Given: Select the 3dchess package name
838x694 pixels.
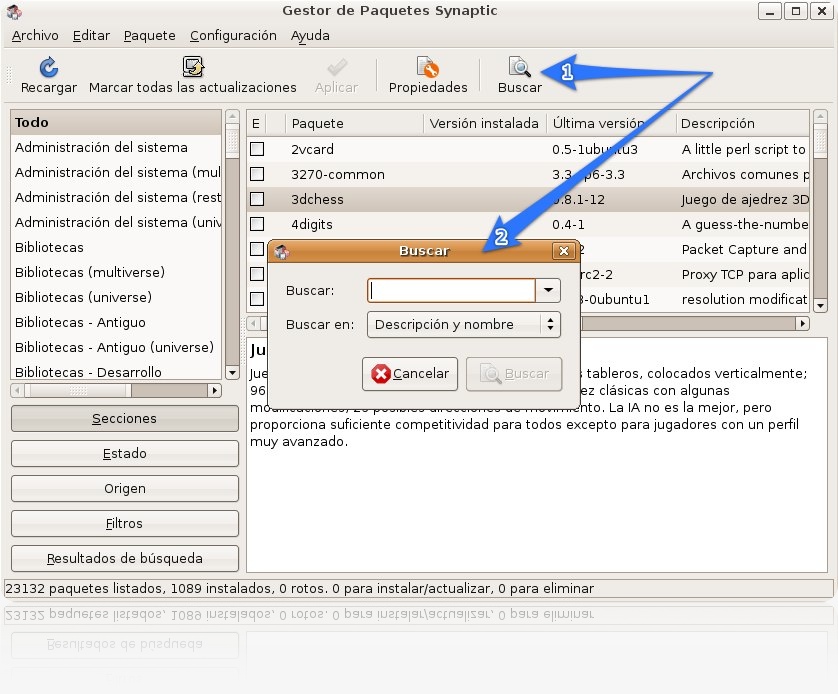Looking at the screenshot, I should 317,199.
